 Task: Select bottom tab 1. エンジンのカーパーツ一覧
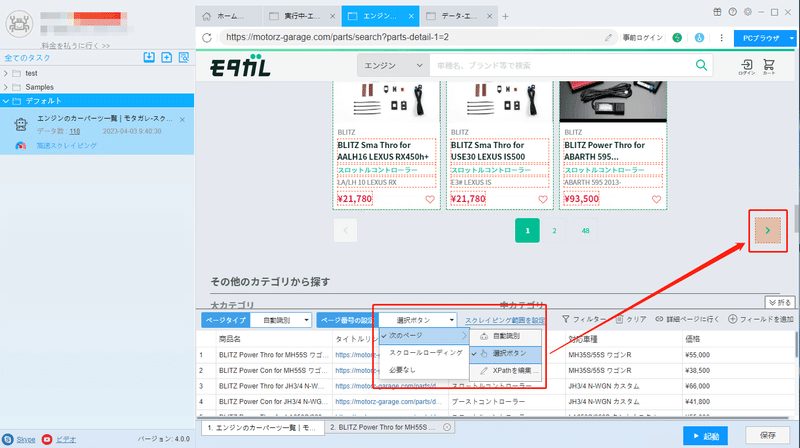(263, 427)
